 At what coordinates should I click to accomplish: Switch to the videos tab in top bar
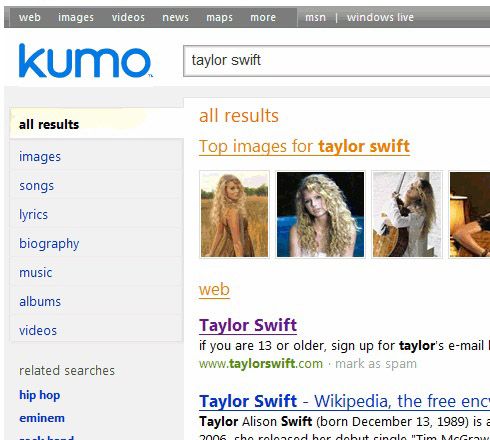pyautogui.click(x=128, y=17)
